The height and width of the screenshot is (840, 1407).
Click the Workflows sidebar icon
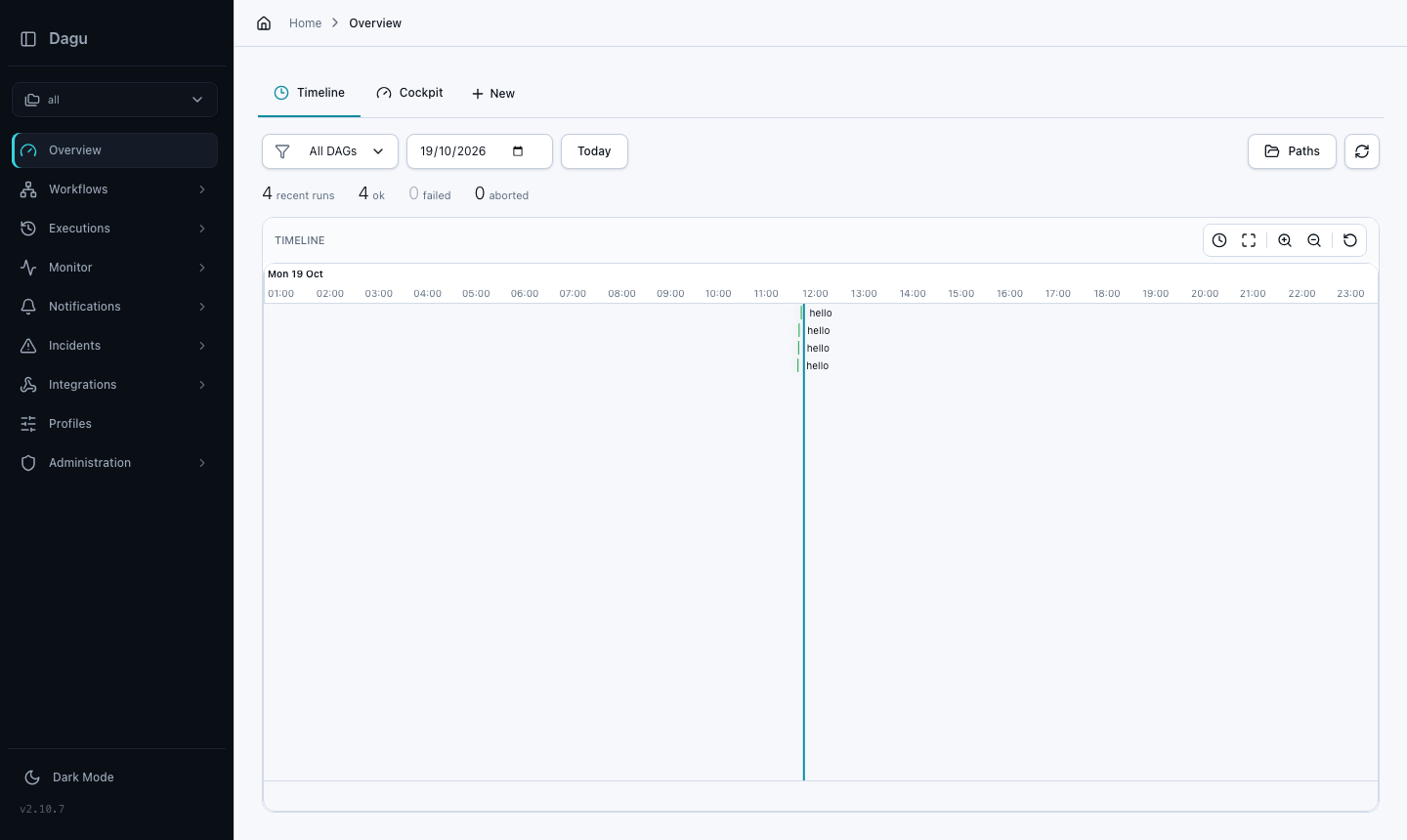pos(28,189)
